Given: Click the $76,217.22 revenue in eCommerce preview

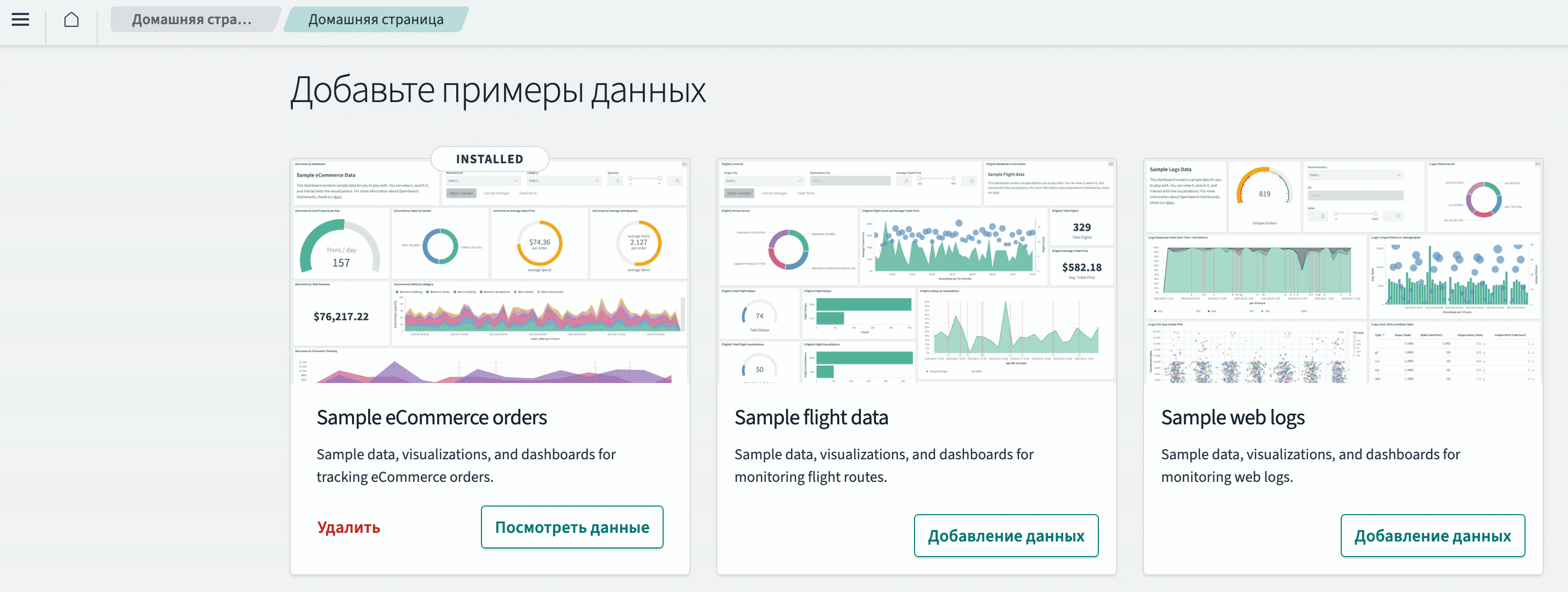Looking at the screenshot, I should pos(341,316).
